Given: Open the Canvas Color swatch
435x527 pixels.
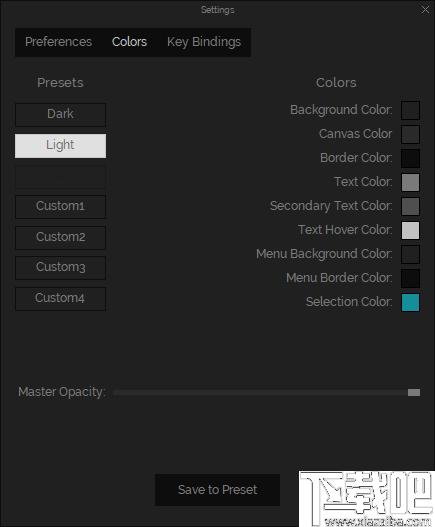Looking at the screenshot, I should [410, 134].
